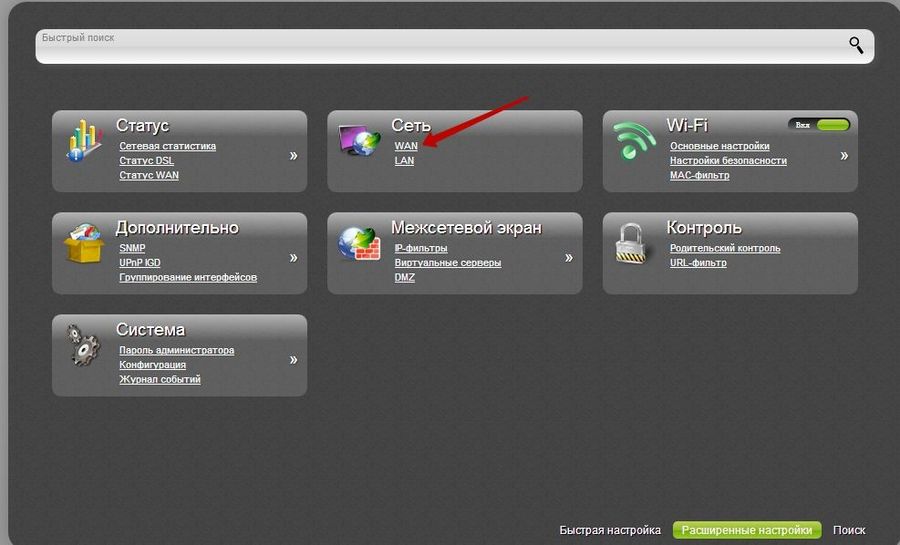Expand the Wi-Fi section arrow
Image resolution: width=900 pixels, height=545 pixels.
click(844, 155)
